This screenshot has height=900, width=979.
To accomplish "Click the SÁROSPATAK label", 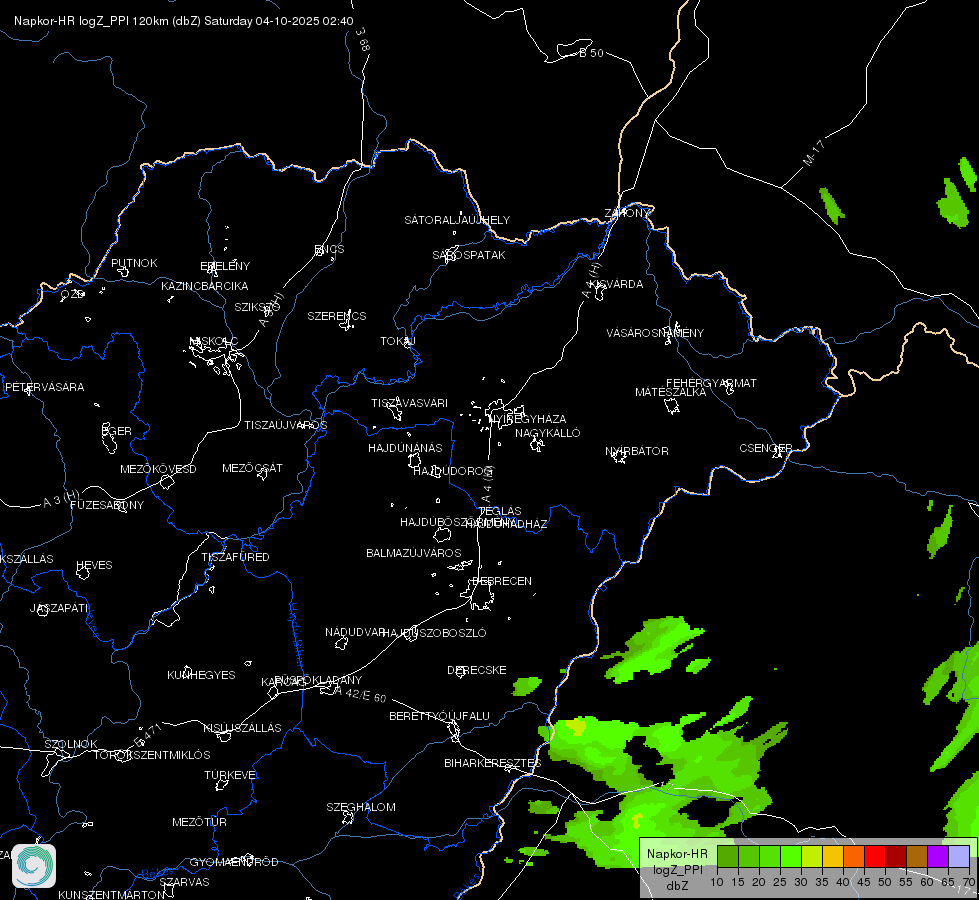I will pos(469,255).
